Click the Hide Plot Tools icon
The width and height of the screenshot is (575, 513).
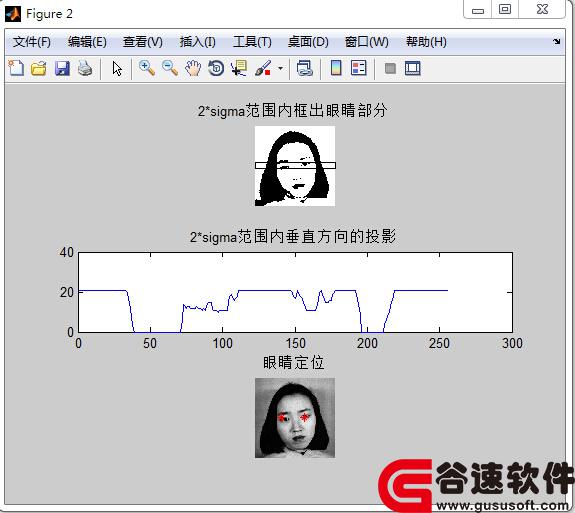click(x=390, y=69)
